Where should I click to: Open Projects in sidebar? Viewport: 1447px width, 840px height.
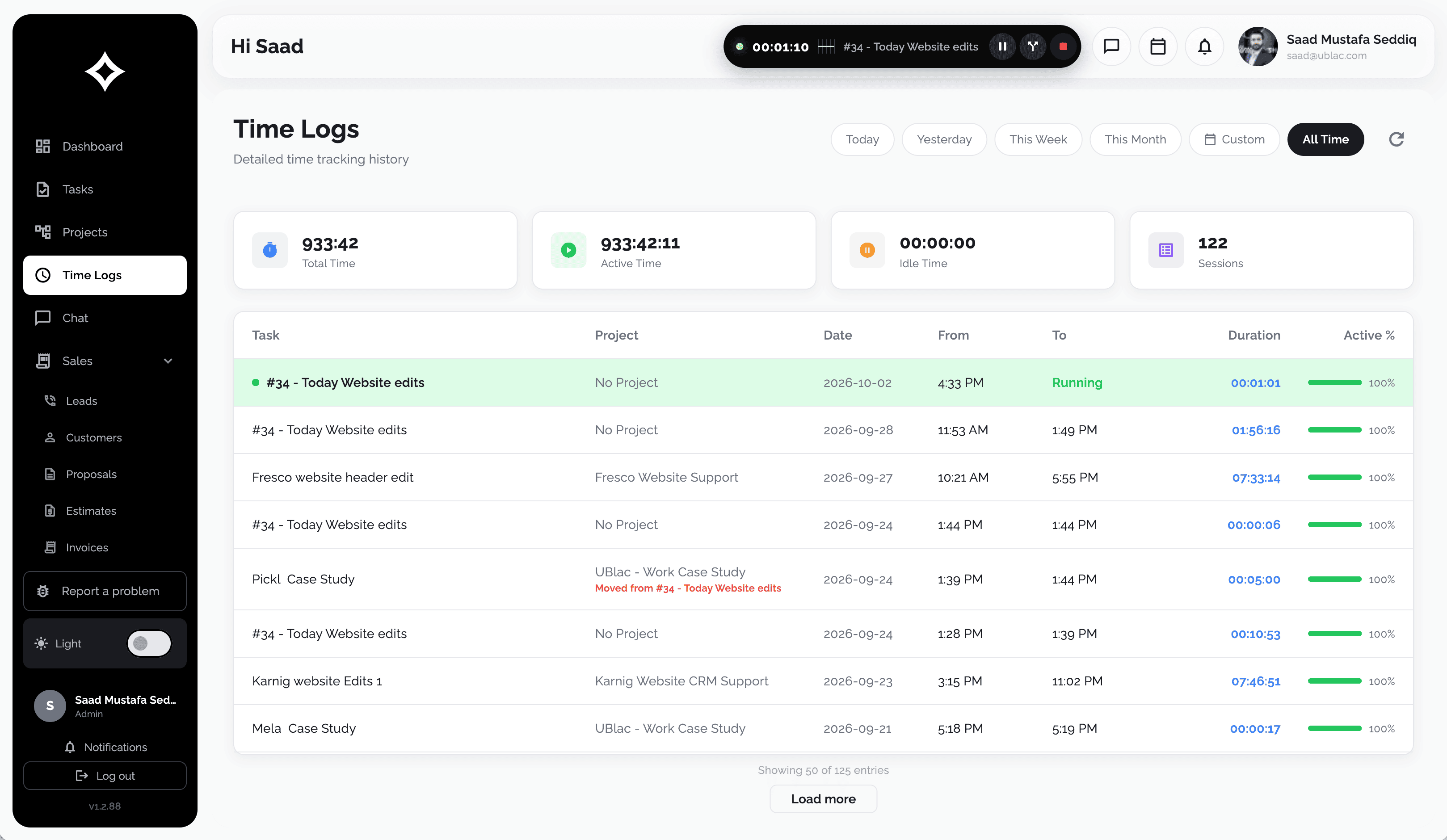[105, 232]
